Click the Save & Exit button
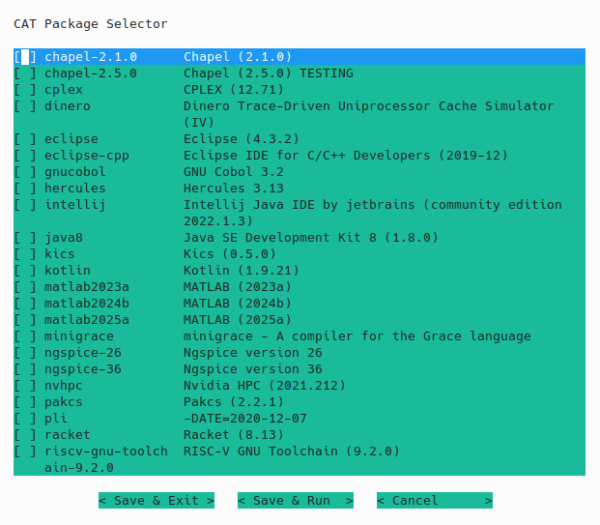Viewport: 600px width, 525px height. pos(156,501)
